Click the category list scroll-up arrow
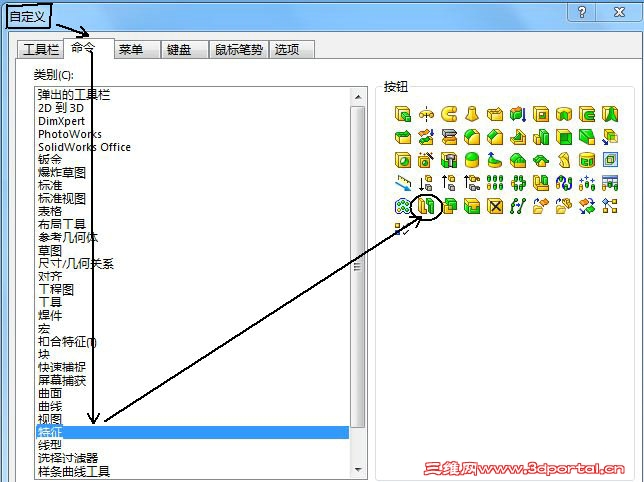Image resolution: width=644 pixels, height=482 pixels. pos(358,97)
